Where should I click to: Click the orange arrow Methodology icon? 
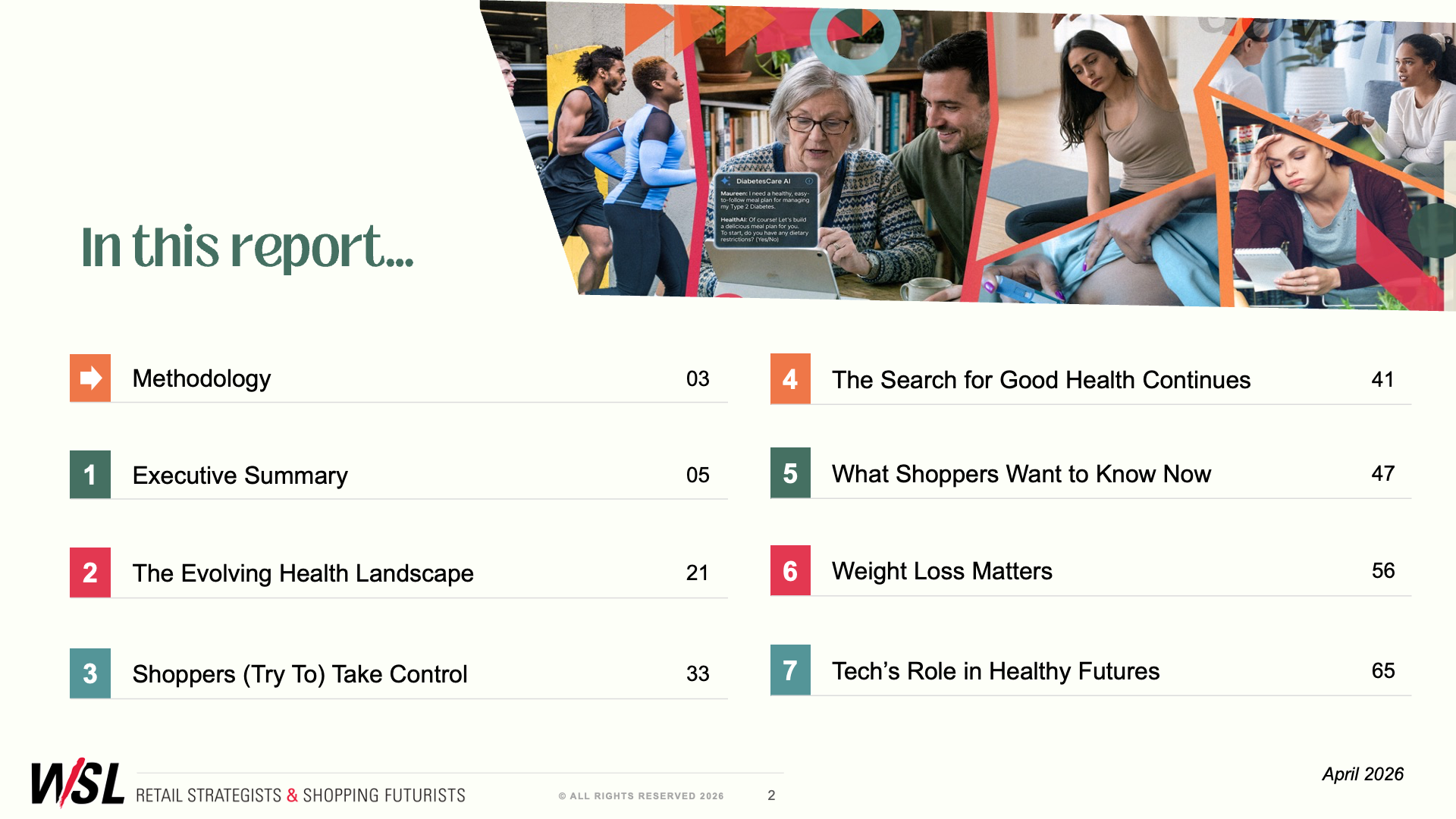[90, 378]
